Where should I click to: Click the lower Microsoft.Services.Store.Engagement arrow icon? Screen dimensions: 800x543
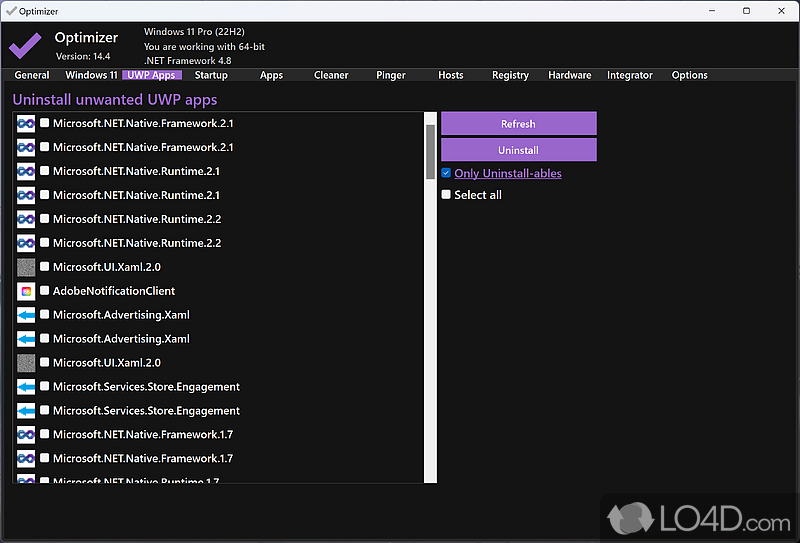[26, 411]
